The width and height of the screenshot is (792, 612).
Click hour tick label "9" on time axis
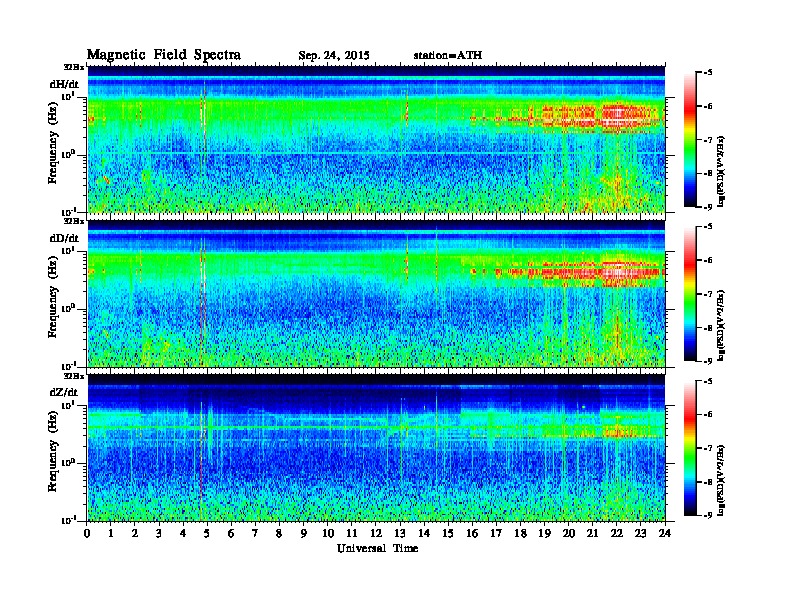(x=304, y=533)
